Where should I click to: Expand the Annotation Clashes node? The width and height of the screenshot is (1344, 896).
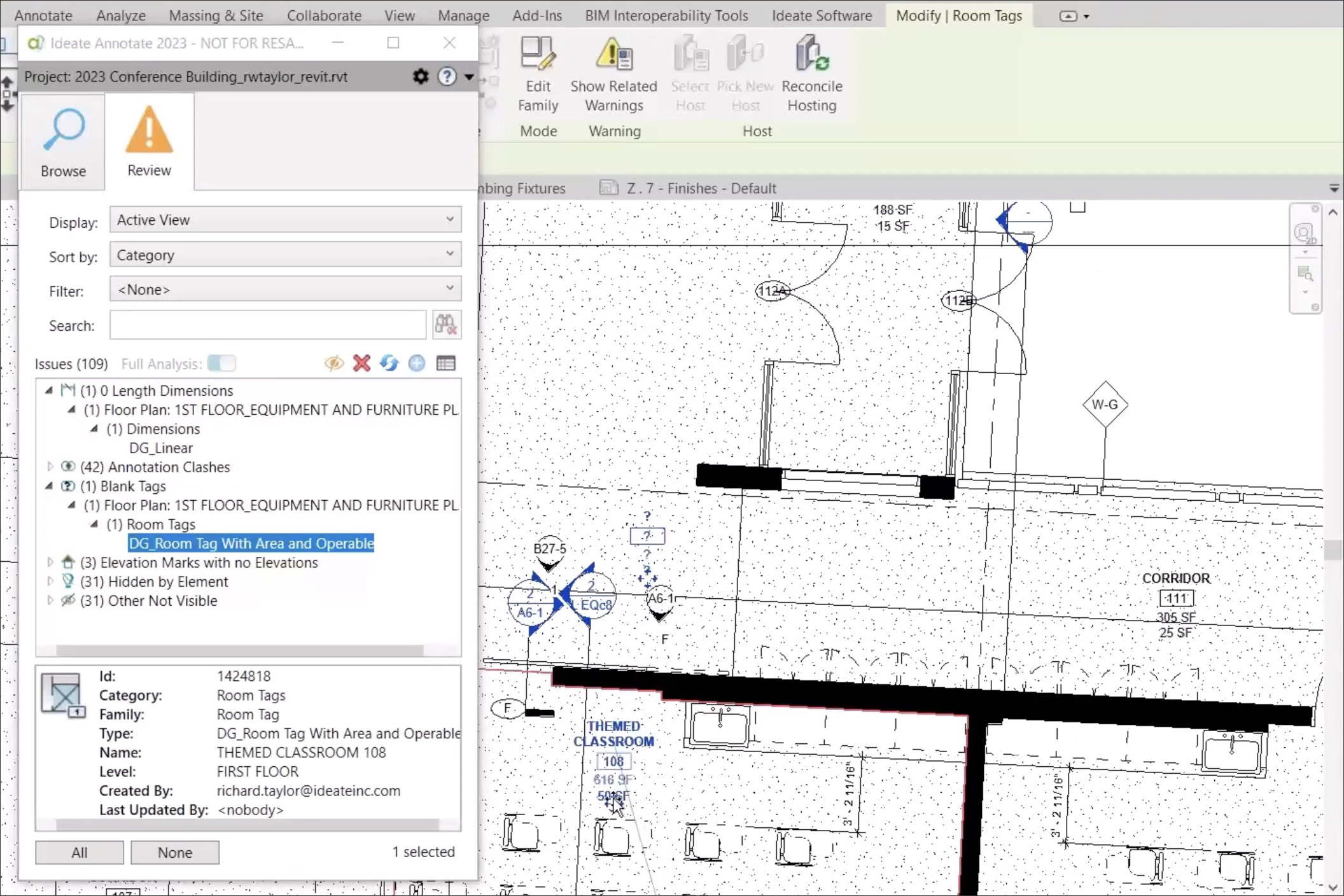click(x=50, y=466)
